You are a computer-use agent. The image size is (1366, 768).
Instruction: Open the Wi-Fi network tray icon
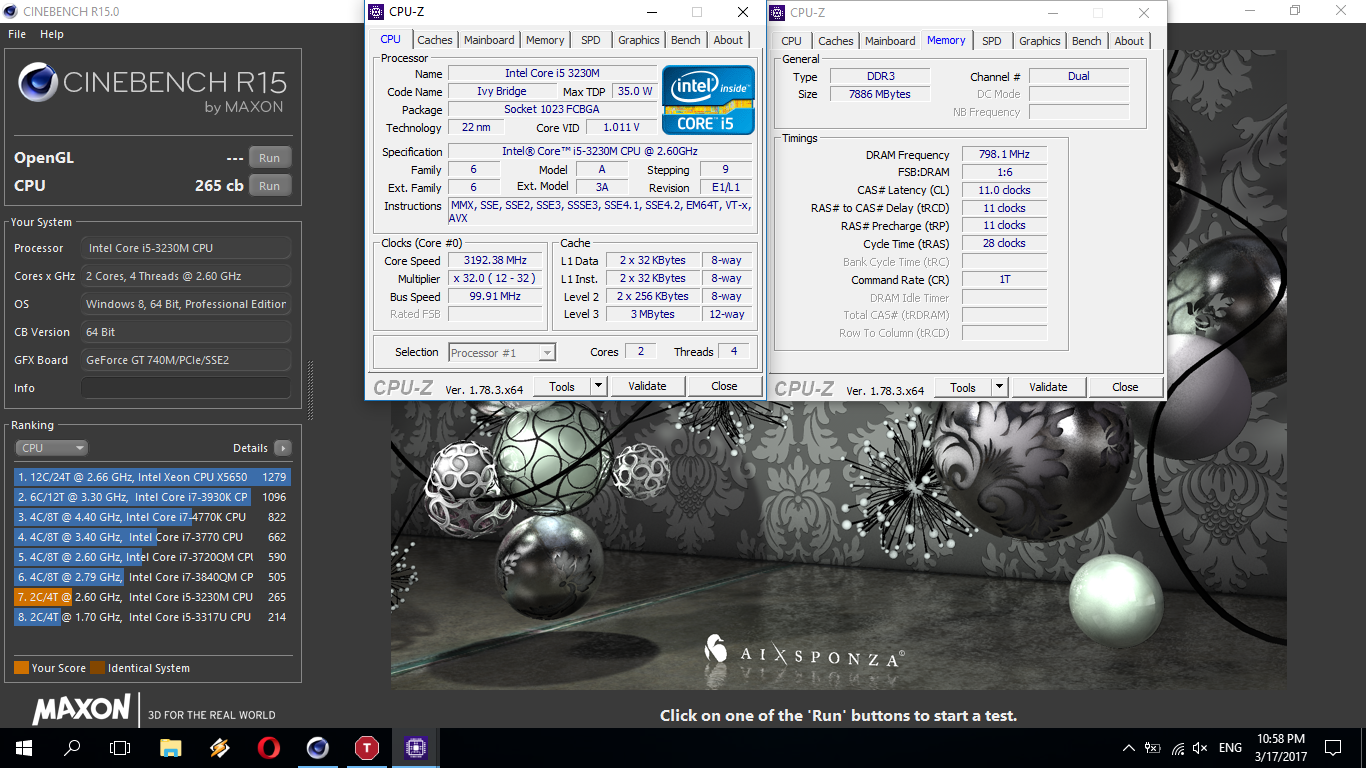coord(1178,748)
